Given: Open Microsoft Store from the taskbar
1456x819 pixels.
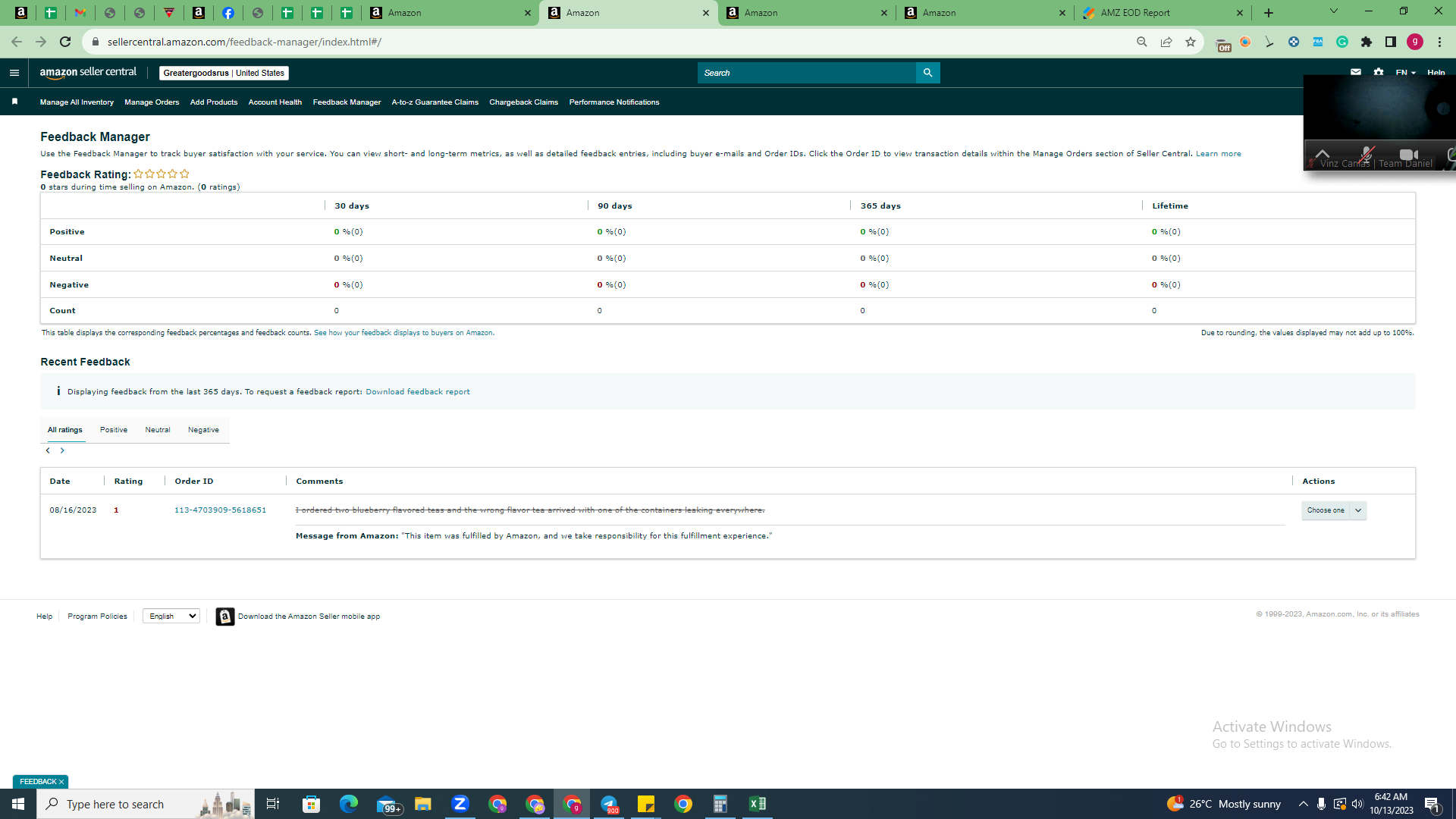Looking at the screenshot, I should point(312,804).
